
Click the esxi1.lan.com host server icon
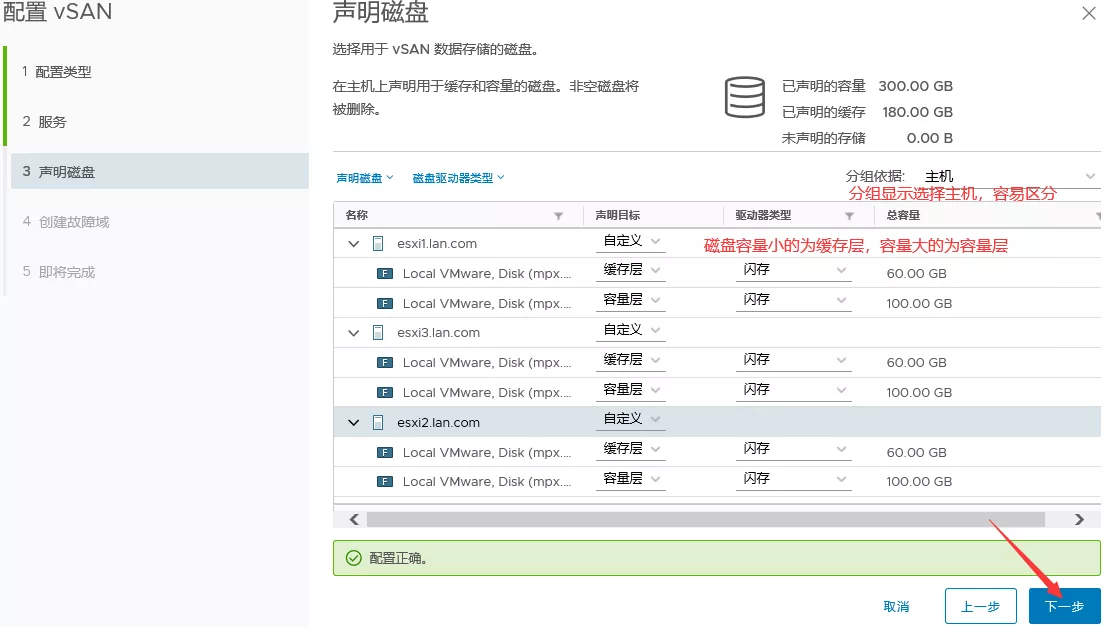(x=378, y=243)
